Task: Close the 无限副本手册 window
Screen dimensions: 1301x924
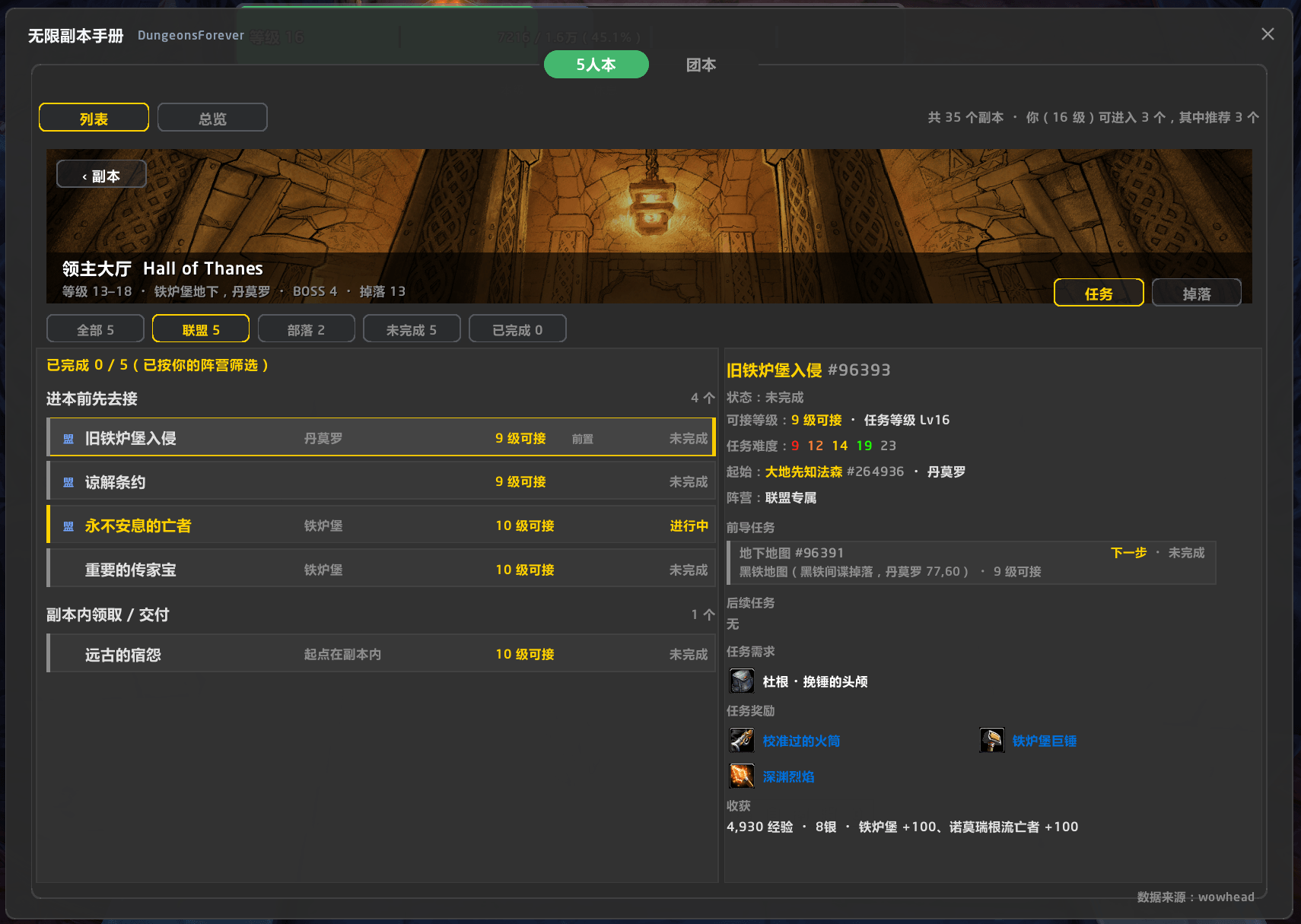Action: point(1268,34)
